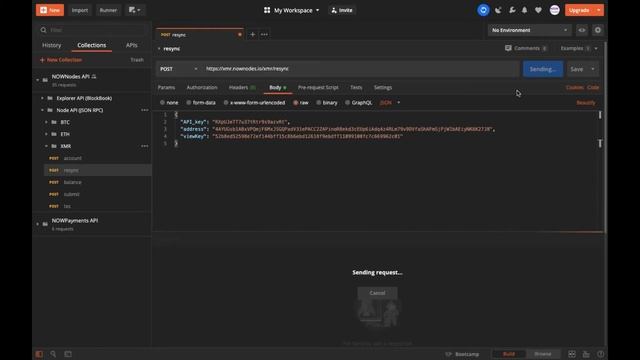
Task: Add a new request tab
Action: (252, 35)
